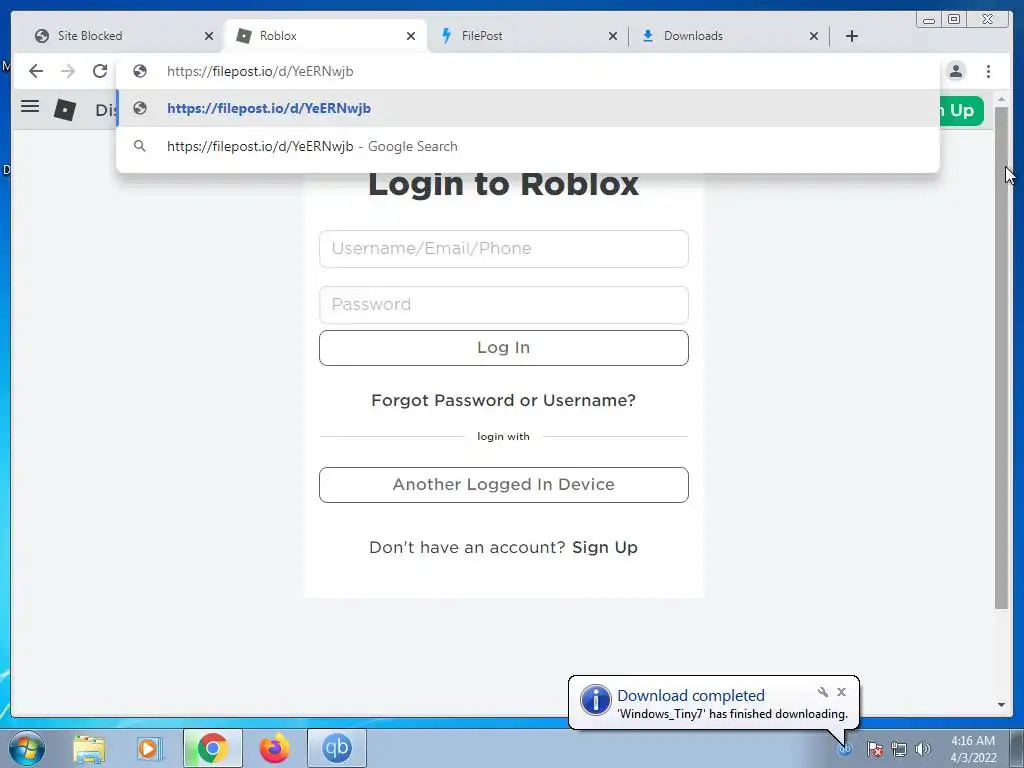The image size is (1024, 768).
Task: Open Firefox from the taskbar
Action: (274, 748)
